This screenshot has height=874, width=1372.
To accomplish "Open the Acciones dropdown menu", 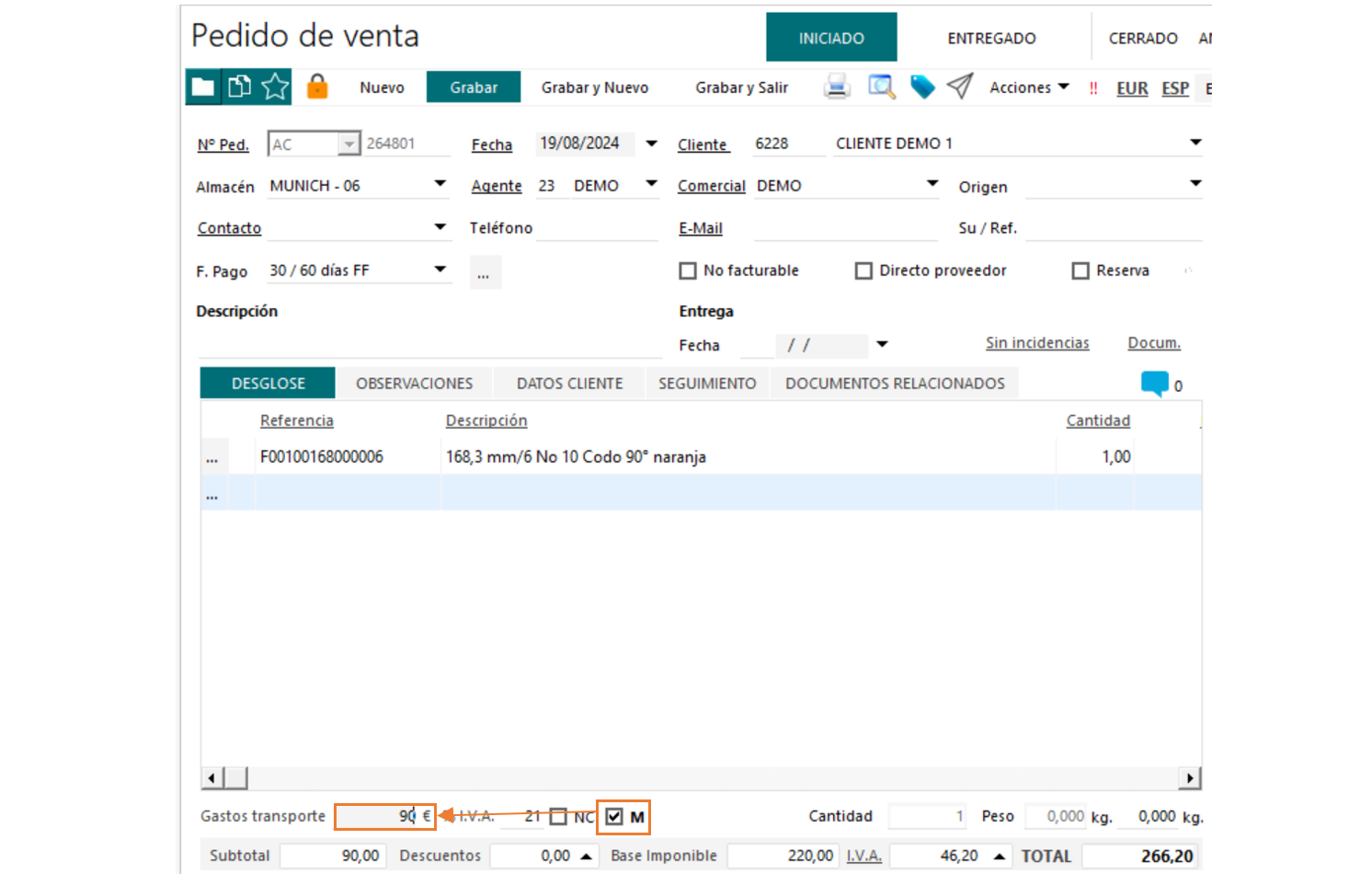I will click(1029, 87).
